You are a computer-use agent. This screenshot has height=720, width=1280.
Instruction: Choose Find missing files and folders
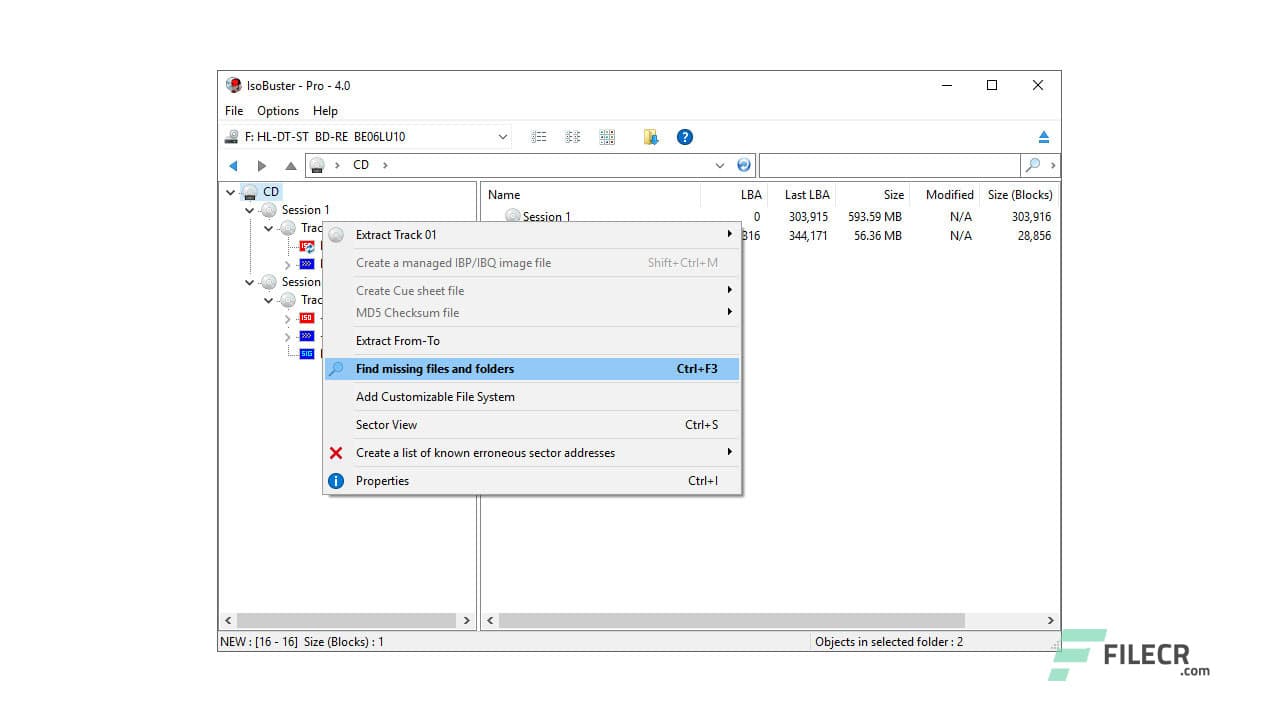435,368
